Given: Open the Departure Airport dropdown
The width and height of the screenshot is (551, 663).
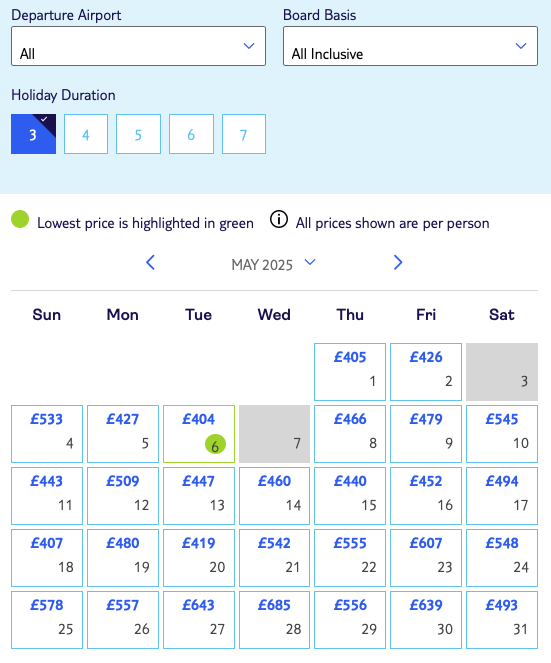Looking at the screenshot, I should pos(138,46).
